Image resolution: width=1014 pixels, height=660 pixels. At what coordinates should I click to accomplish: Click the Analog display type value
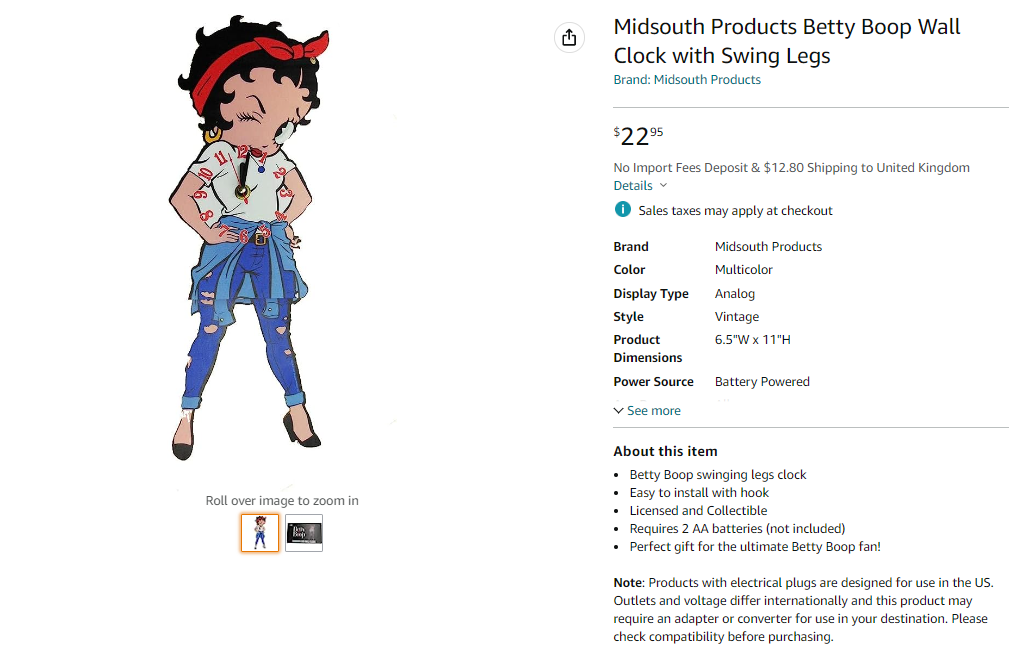tap(735, 294)
